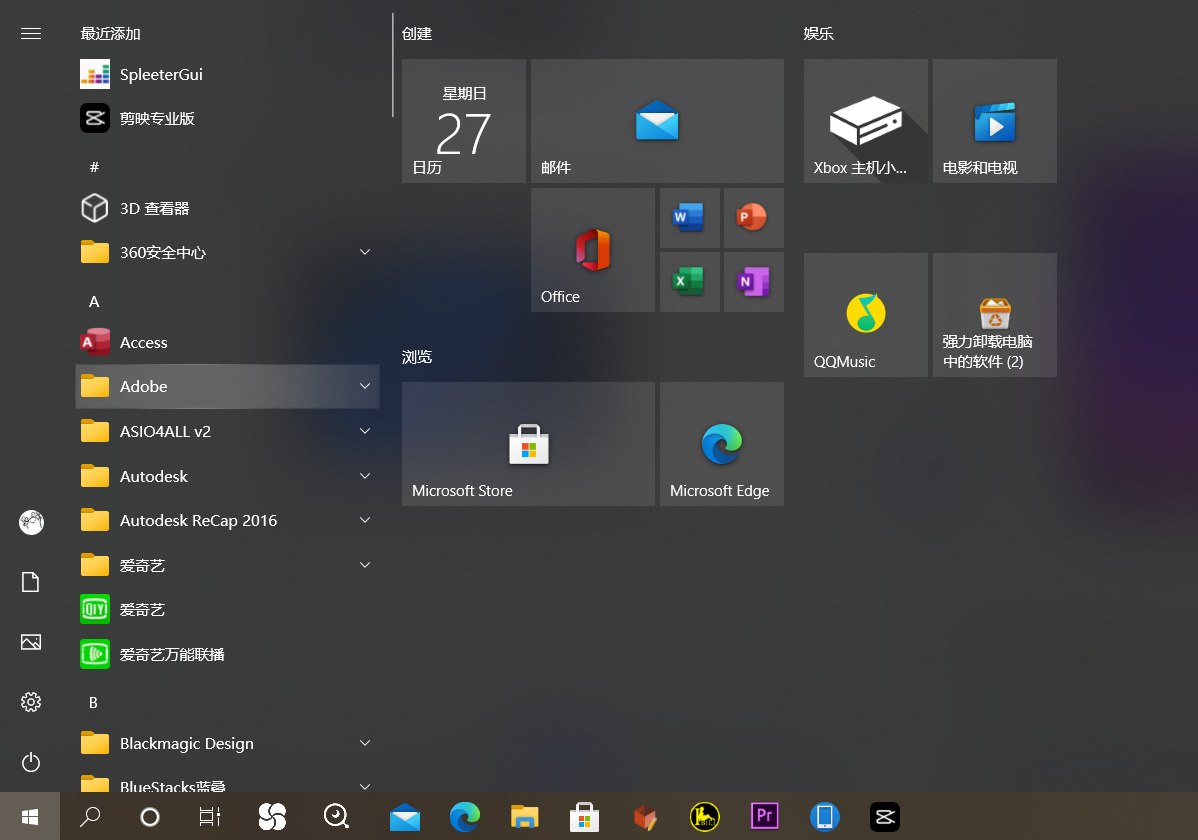The width and height of the screenshot is (1198, 840).
Task: Click the 娱乐 tile group title
Action: point(818,34)
